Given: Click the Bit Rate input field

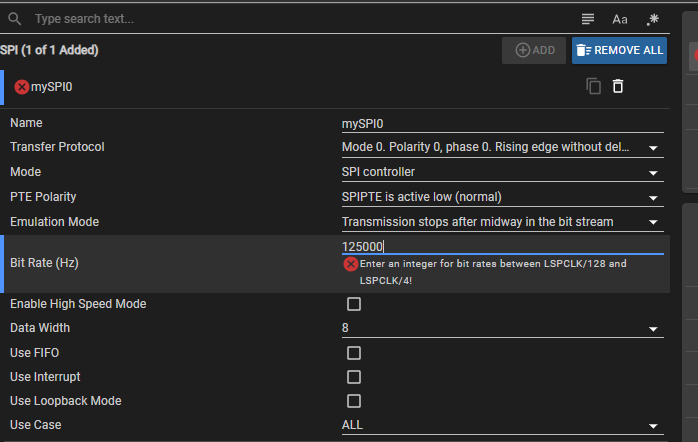Looking at the screenshot, I should coord(500,246).
